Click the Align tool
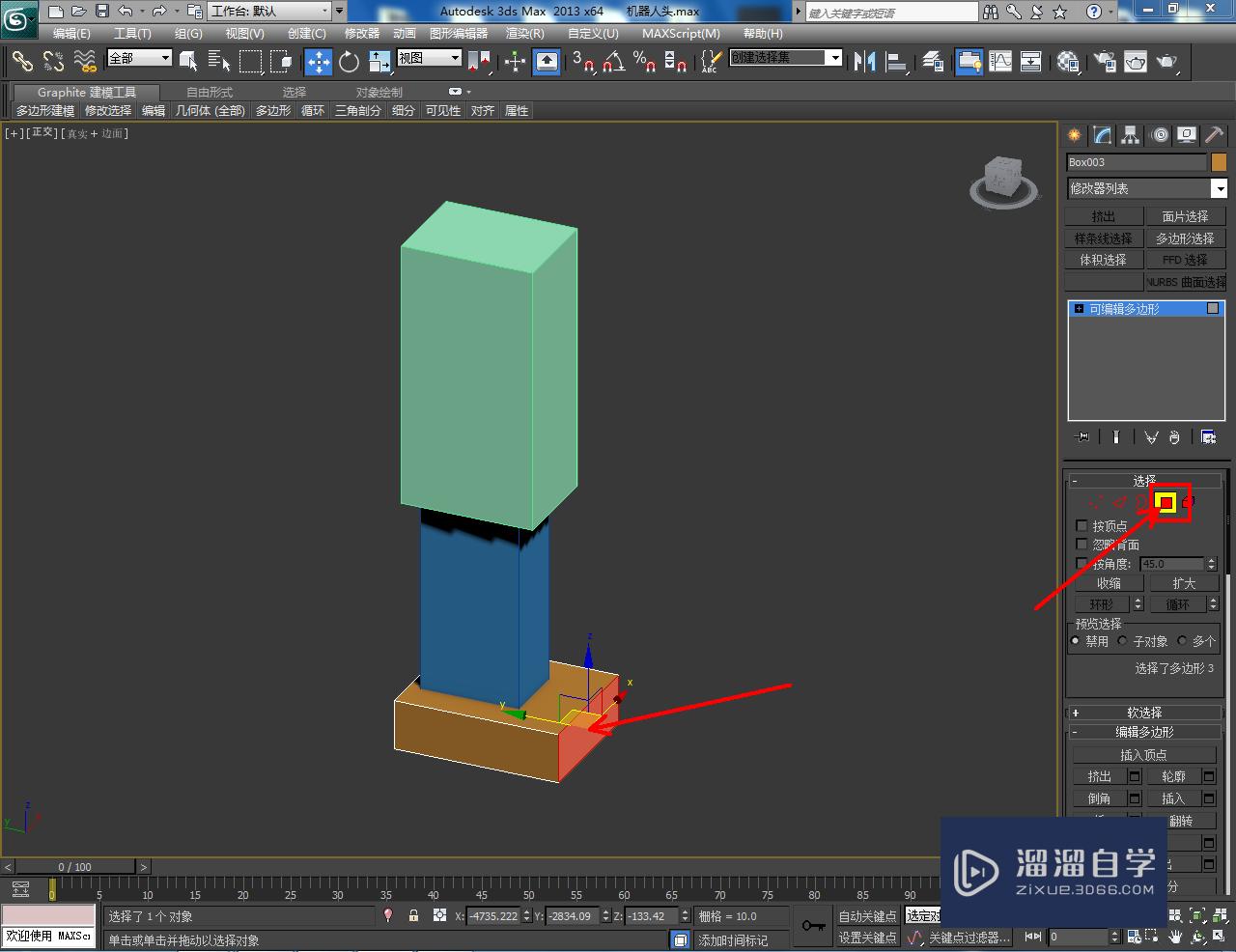 (897, 61)
